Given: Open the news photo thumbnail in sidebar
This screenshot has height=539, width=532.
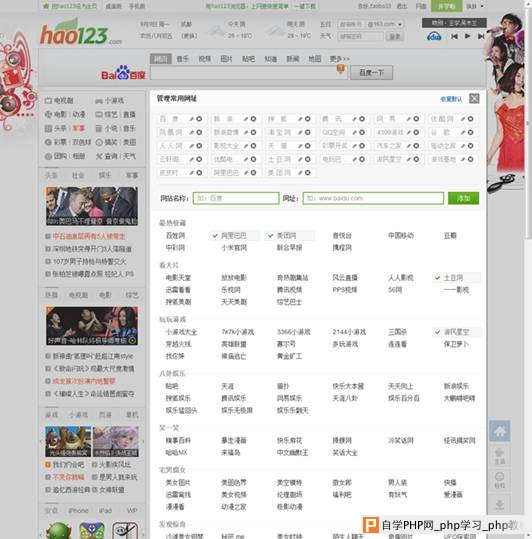Looking at the screenshot, I should pyautogui.click(x=92, y=206).
